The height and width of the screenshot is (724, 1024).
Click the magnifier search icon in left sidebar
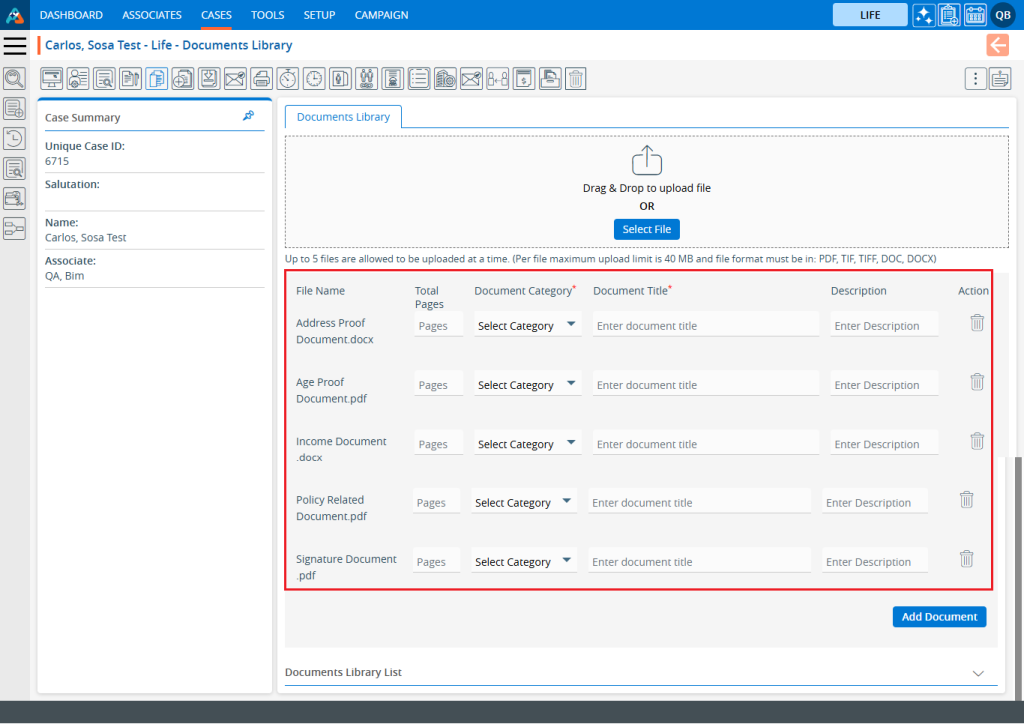click(14, 79)
